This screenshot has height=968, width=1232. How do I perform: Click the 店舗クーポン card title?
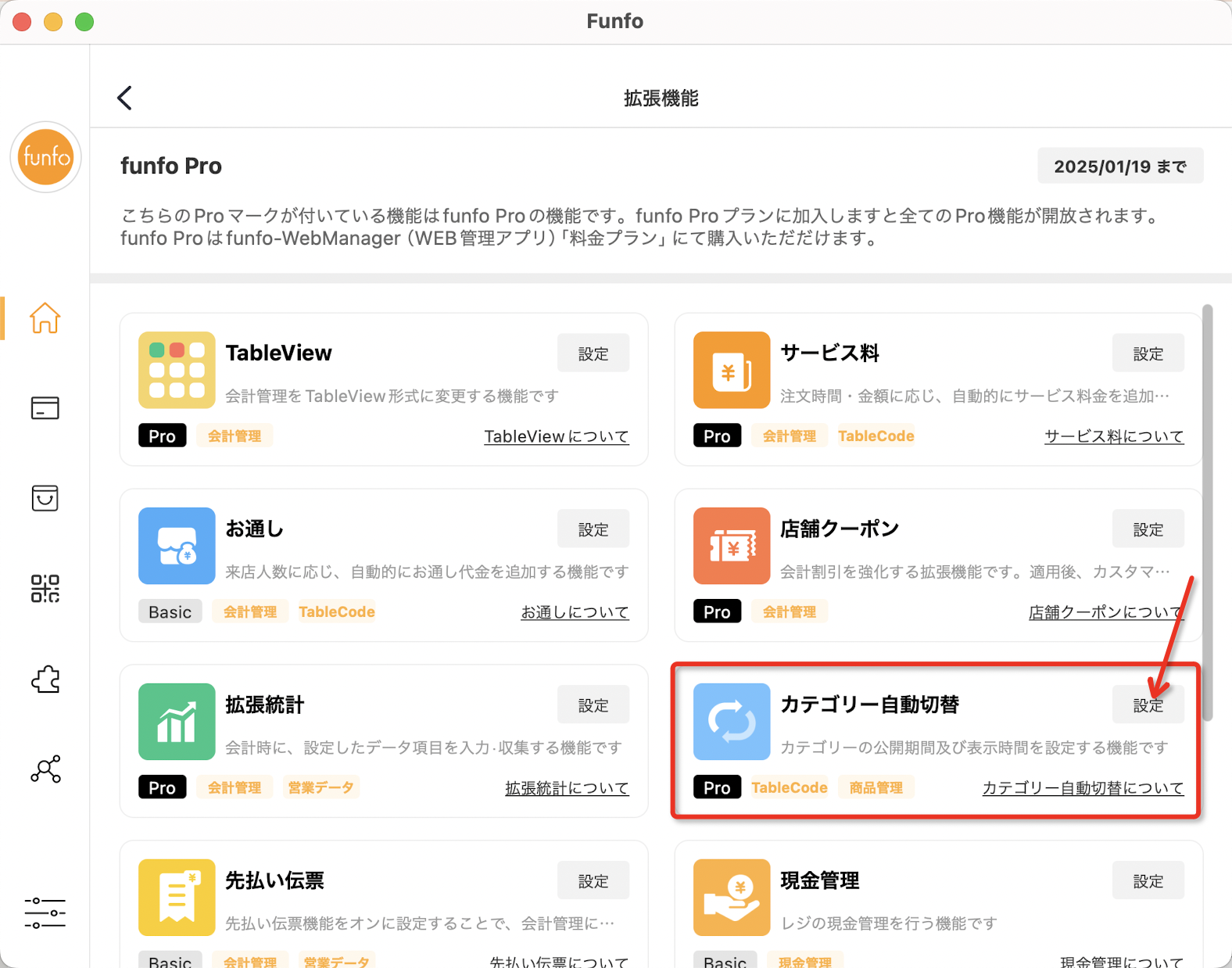coord(840,529)
